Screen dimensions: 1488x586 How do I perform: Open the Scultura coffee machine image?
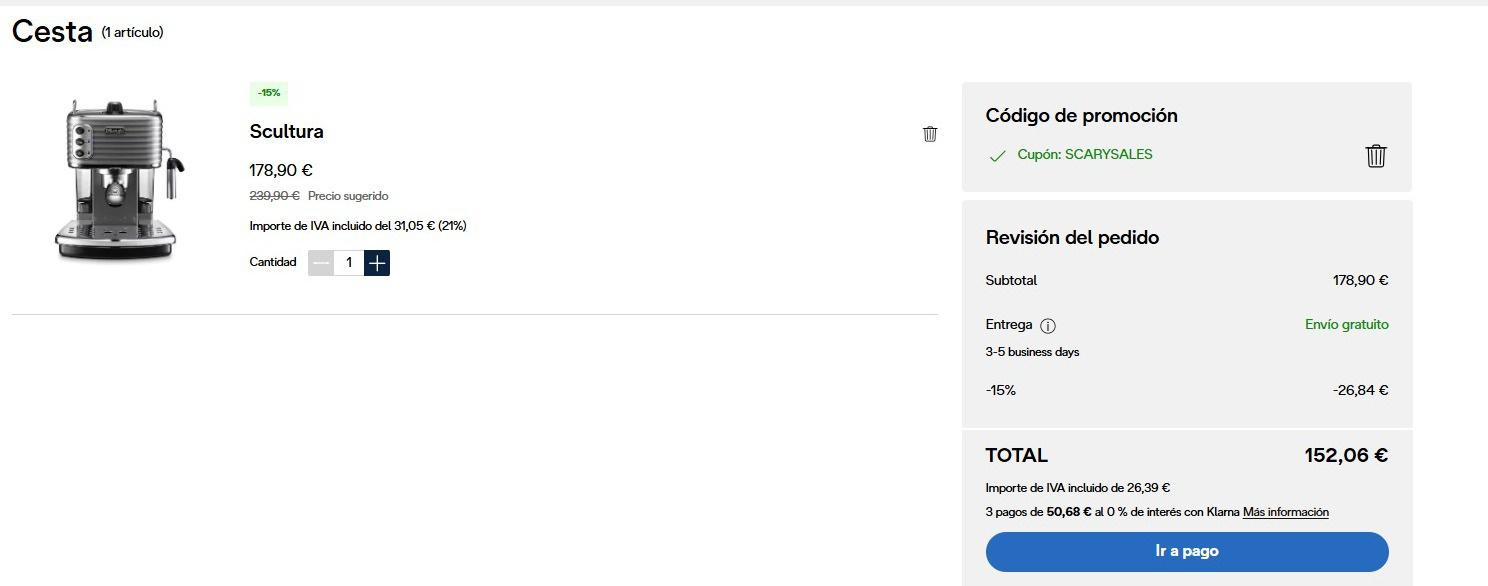click(120, 180)
